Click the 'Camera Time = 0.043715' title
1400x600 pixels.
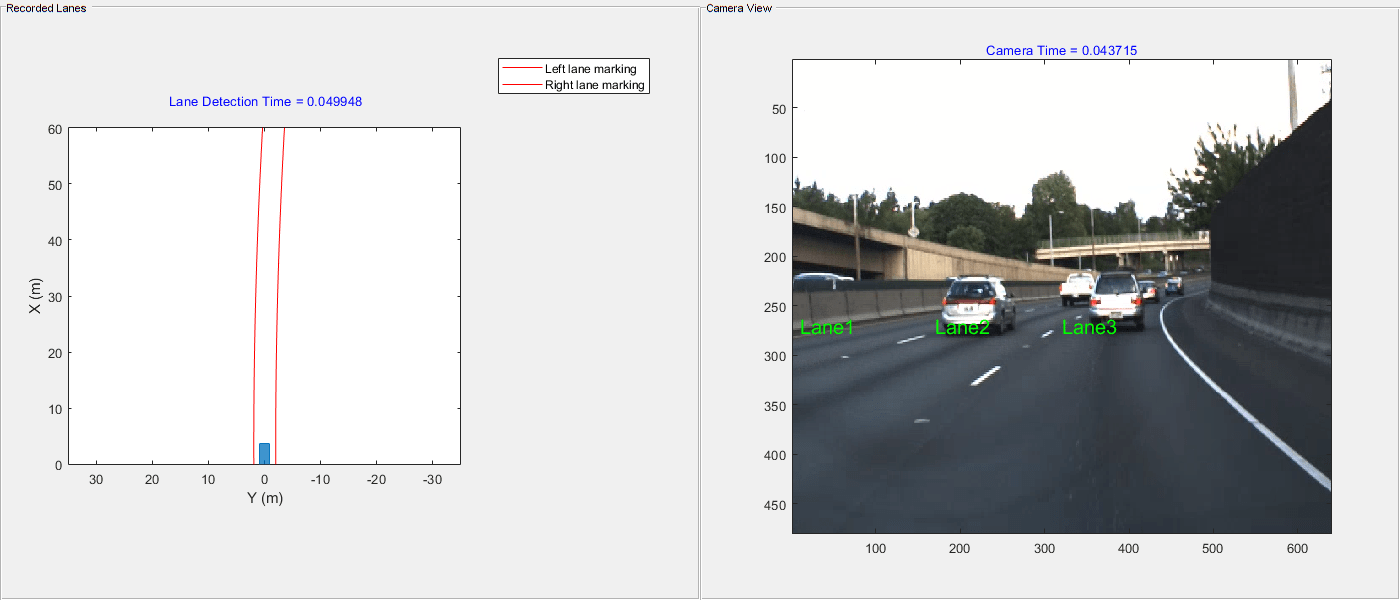[x=1061, y=50]
